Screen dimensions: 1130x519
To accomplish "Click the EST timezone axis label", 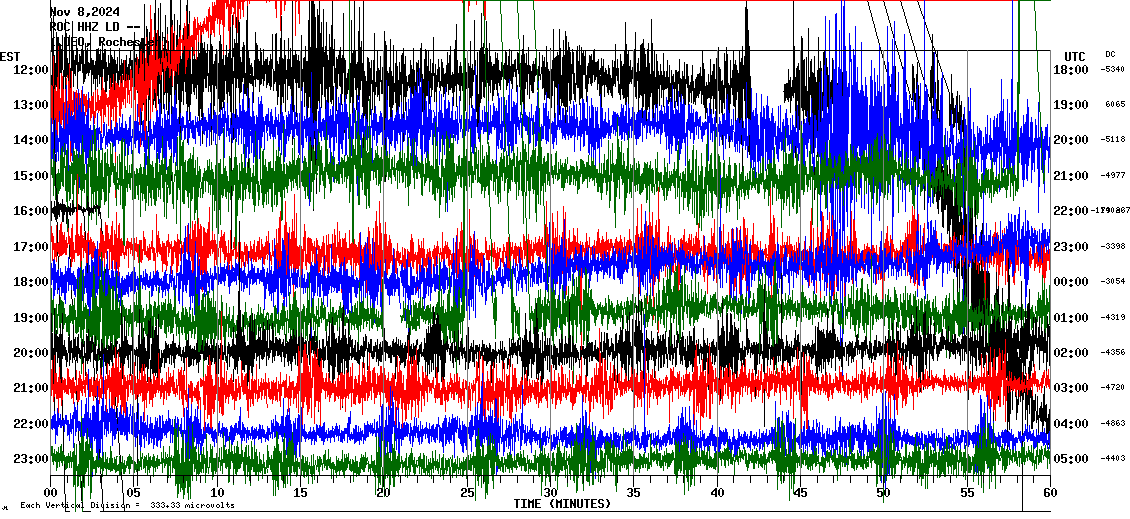I will 10,56.
